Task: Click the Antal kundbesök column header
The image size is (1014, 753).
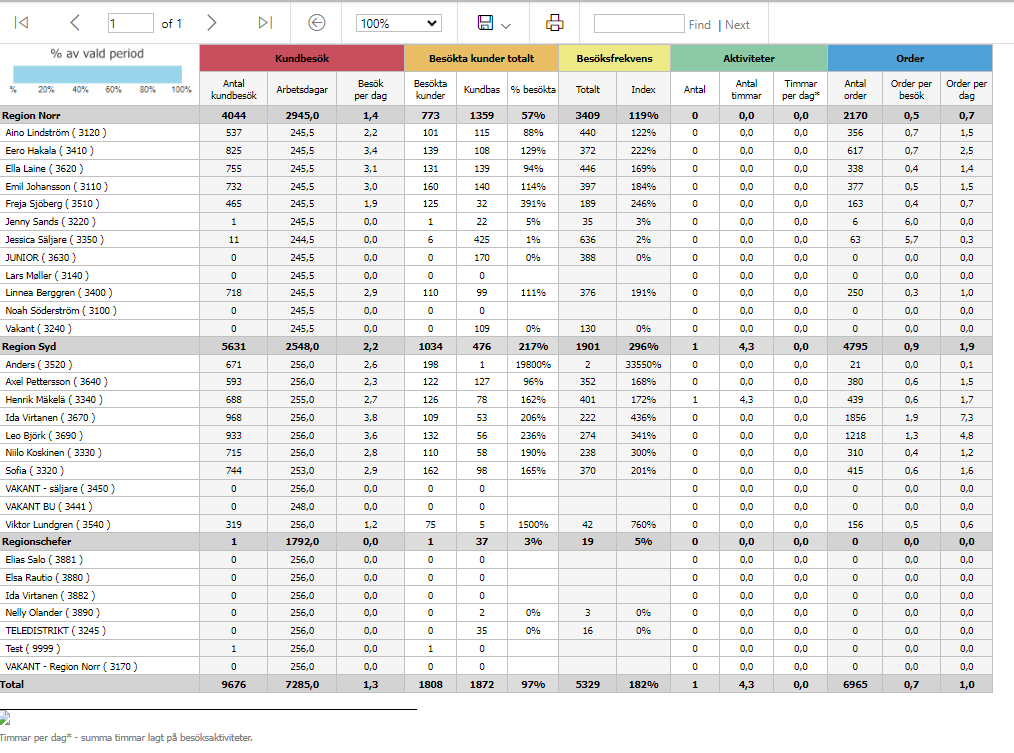Action: pos(233,89)
